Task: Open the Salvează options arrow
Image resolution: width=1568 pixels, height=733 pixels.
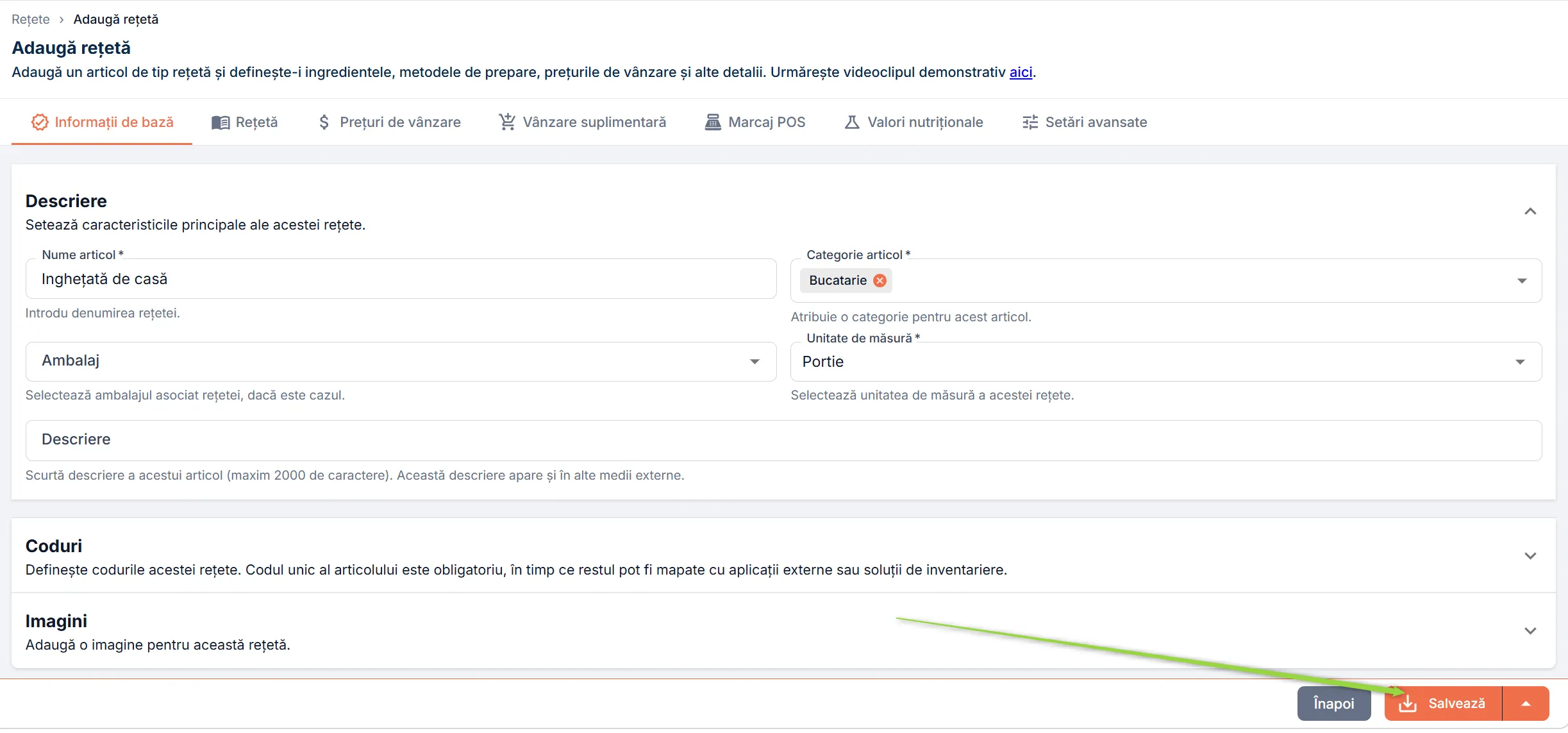Action: tap(1526, 704)
